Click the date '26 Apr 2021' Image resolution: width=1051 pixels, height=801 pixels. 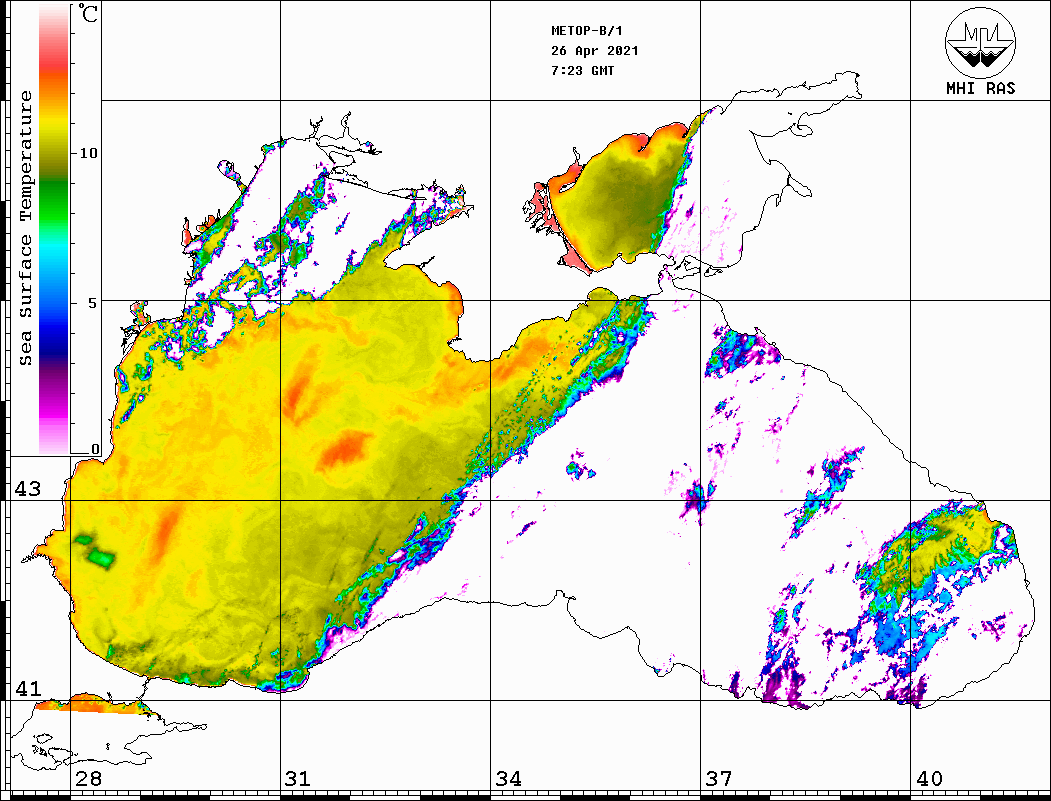click(x=595, y=51)
